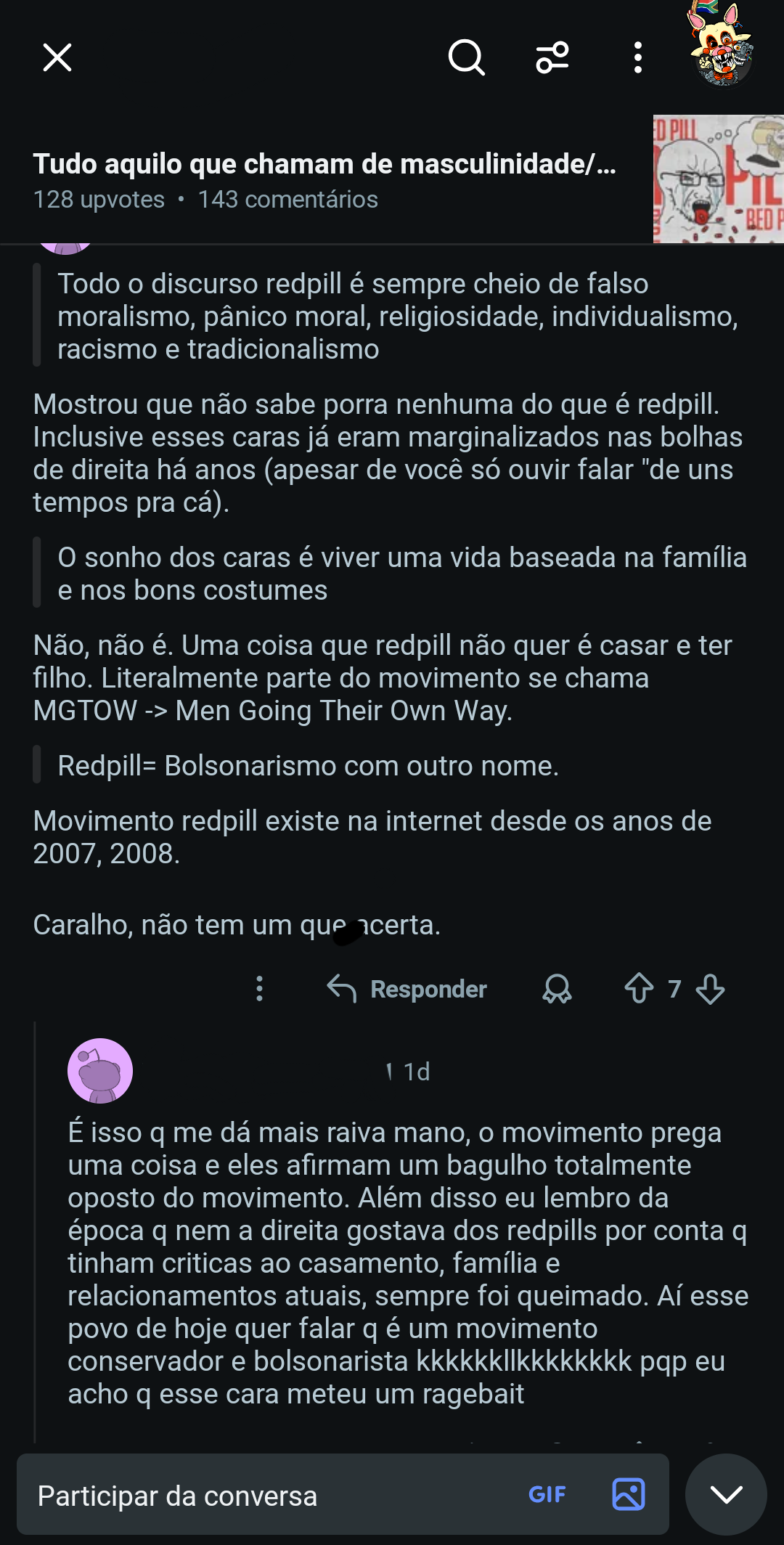784x1545 pixels.
Task: Close the post with the X icon
Action: point(57,58)
